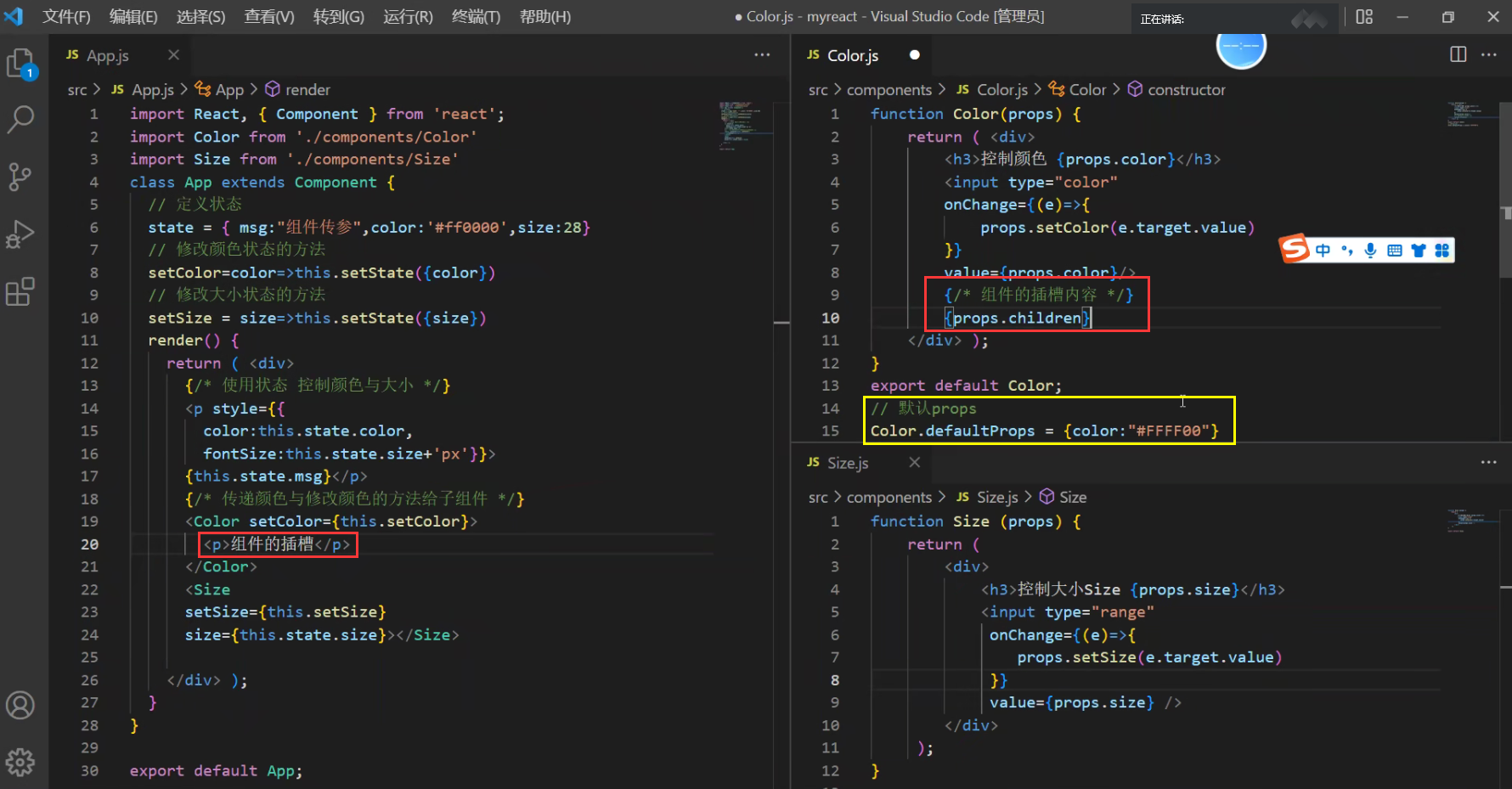Open the Sogou skin (shirt) icon
This screenshot has width=1512, height=789.
tap(1418, 250)
